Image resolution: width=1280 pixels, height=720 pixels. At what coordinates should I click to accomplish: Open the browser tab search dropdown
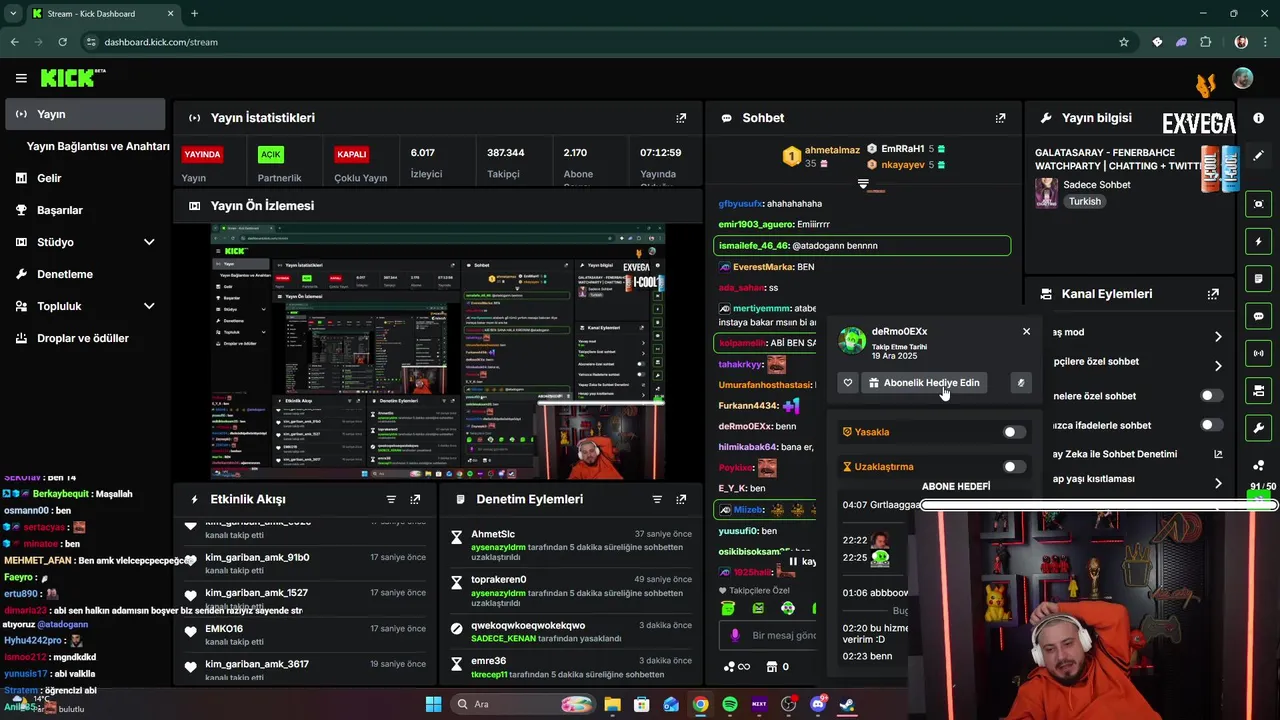[13, 14]
